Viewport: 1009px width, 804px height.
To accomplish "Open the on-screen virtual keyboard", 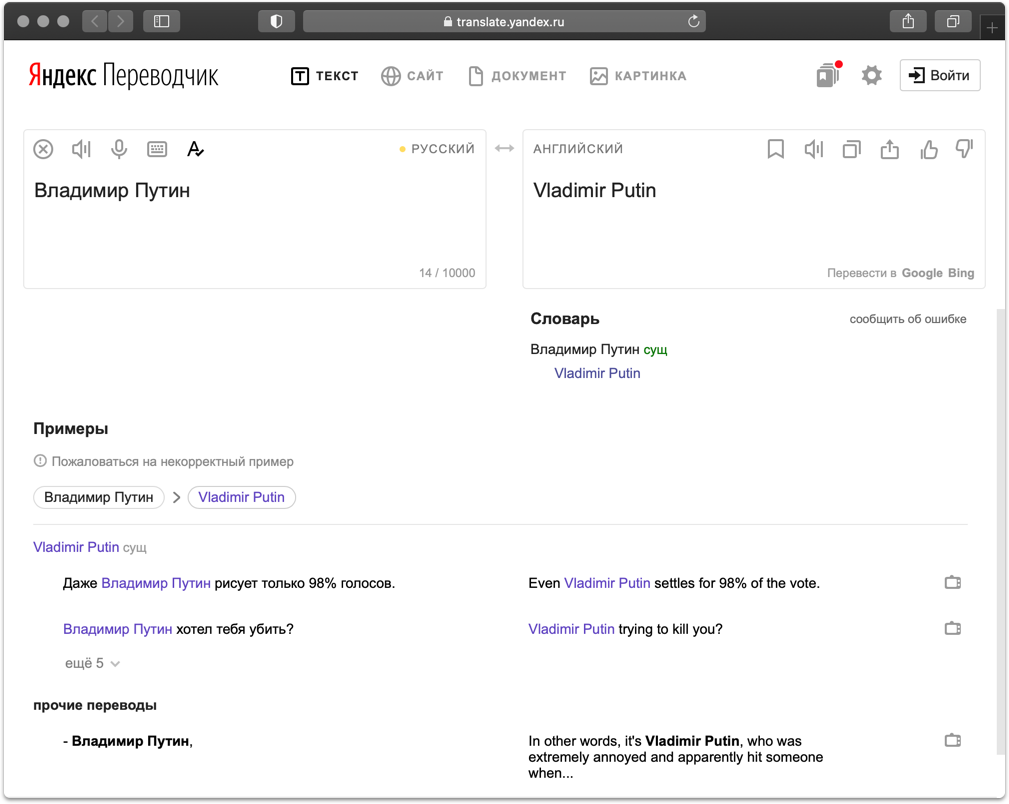I will click(x=157, y=149).
